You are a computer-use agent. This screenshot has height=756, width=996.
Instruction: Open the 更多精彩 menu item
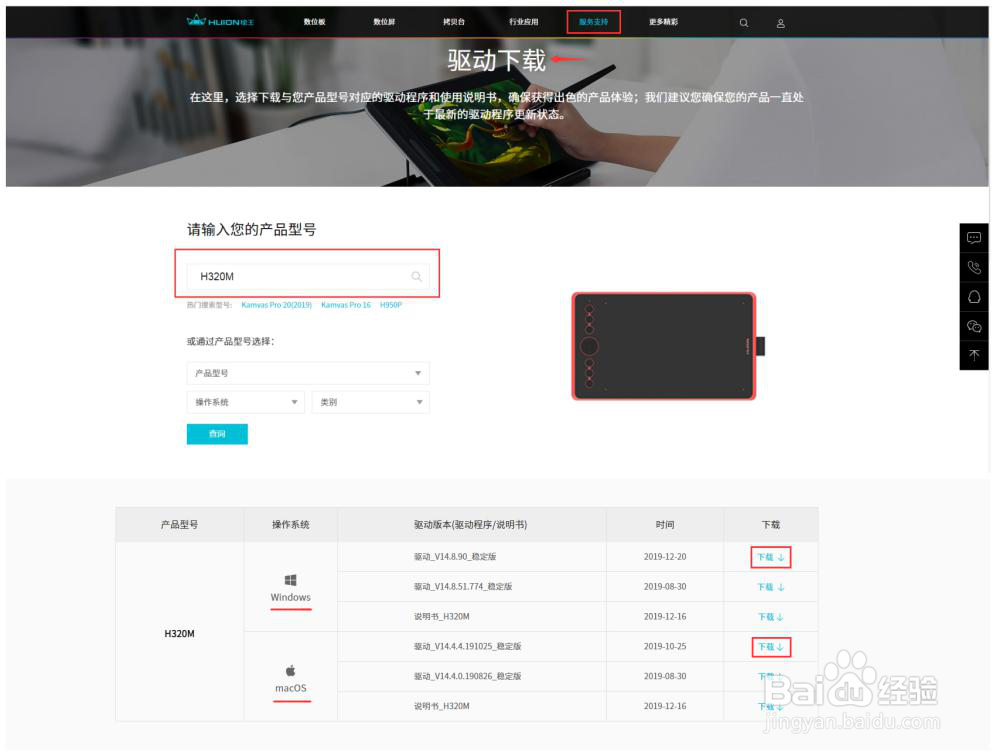tap(663, 22)
